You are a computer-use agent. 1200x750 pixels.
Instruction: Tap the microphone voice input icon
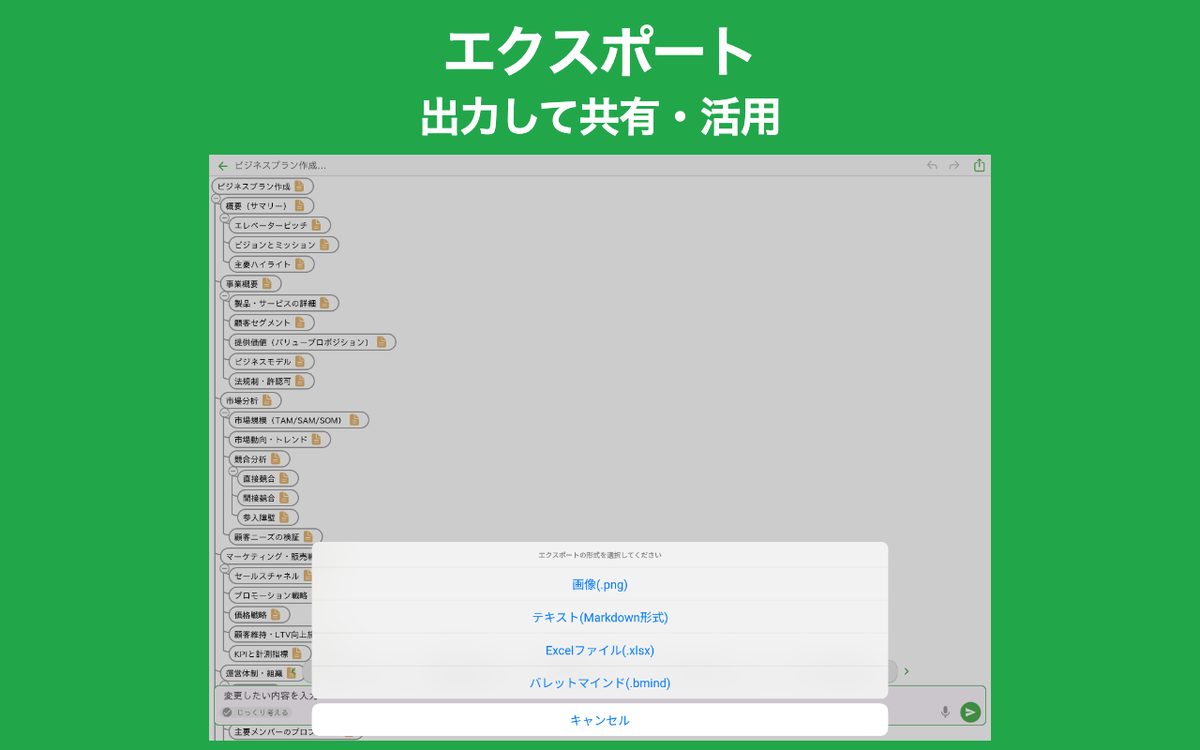(945, 712)
